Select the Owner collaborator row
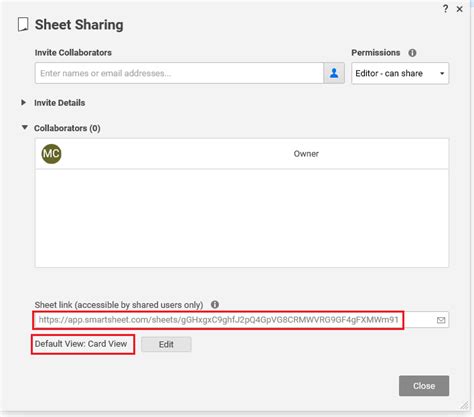The image size is (474, 417). (x=242, y=154)
